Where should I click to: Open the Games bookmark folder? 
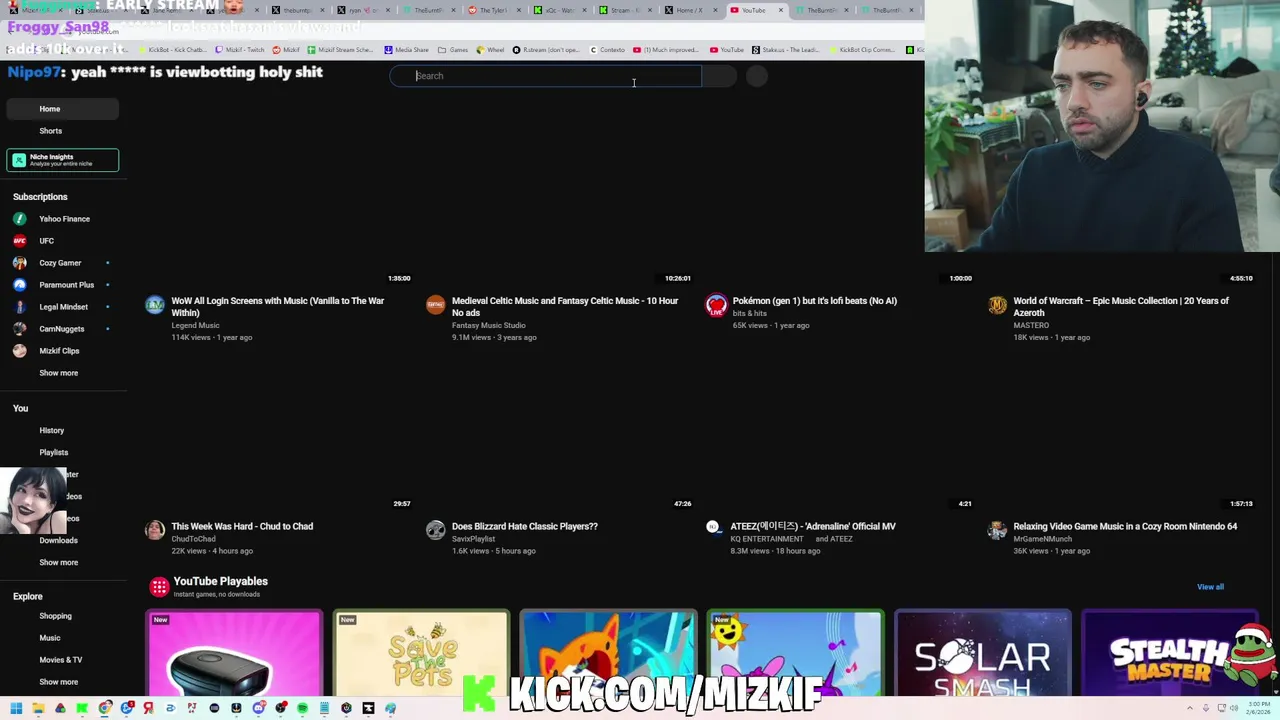pyautogui.click(x=454, y=50)
